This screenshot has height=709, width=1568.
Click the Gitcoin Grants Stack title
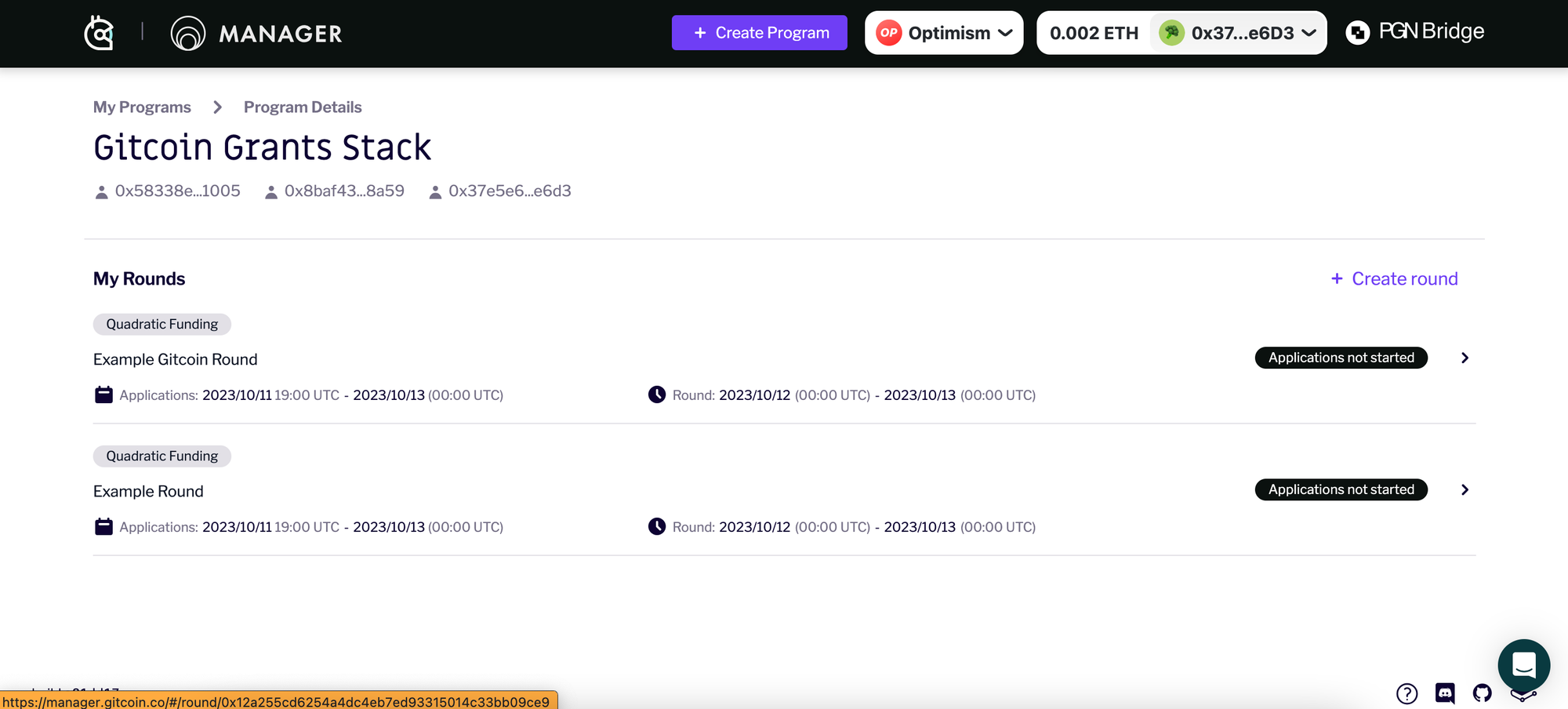tap(262, 147)
